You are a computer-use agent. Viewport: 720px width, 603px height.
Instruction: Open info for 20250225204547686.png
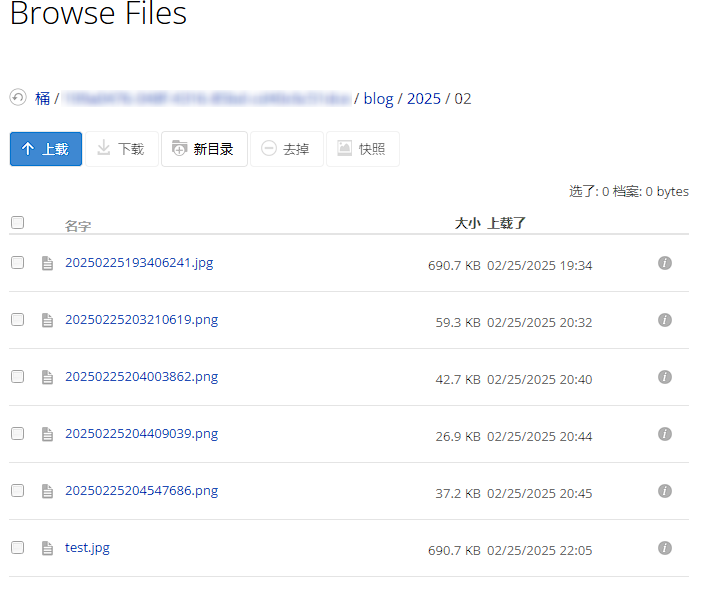665,491
